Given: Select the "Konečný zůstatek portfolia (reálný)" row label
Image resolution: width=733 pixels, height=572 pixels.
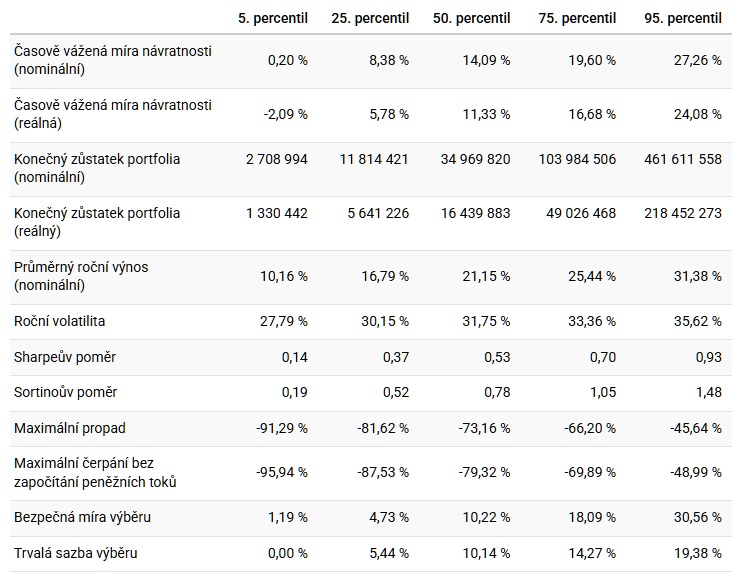Looking at the screenshot, I should point(97,222).
